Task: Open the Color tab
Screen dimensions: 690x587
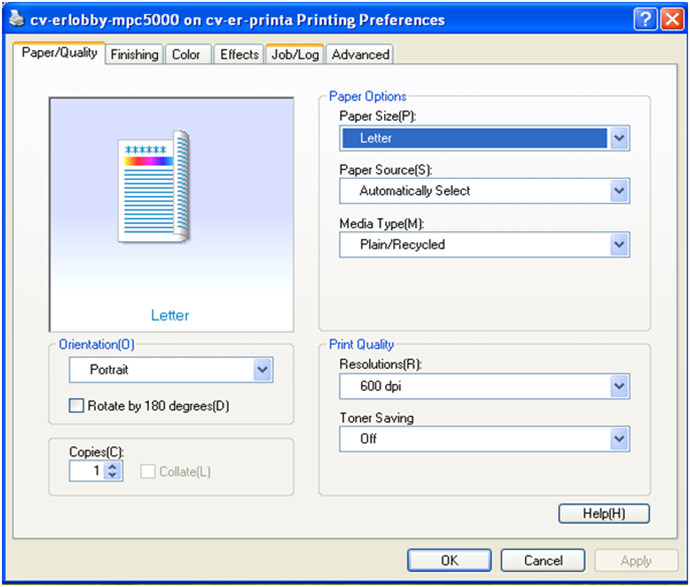Action: pos(186,55)
